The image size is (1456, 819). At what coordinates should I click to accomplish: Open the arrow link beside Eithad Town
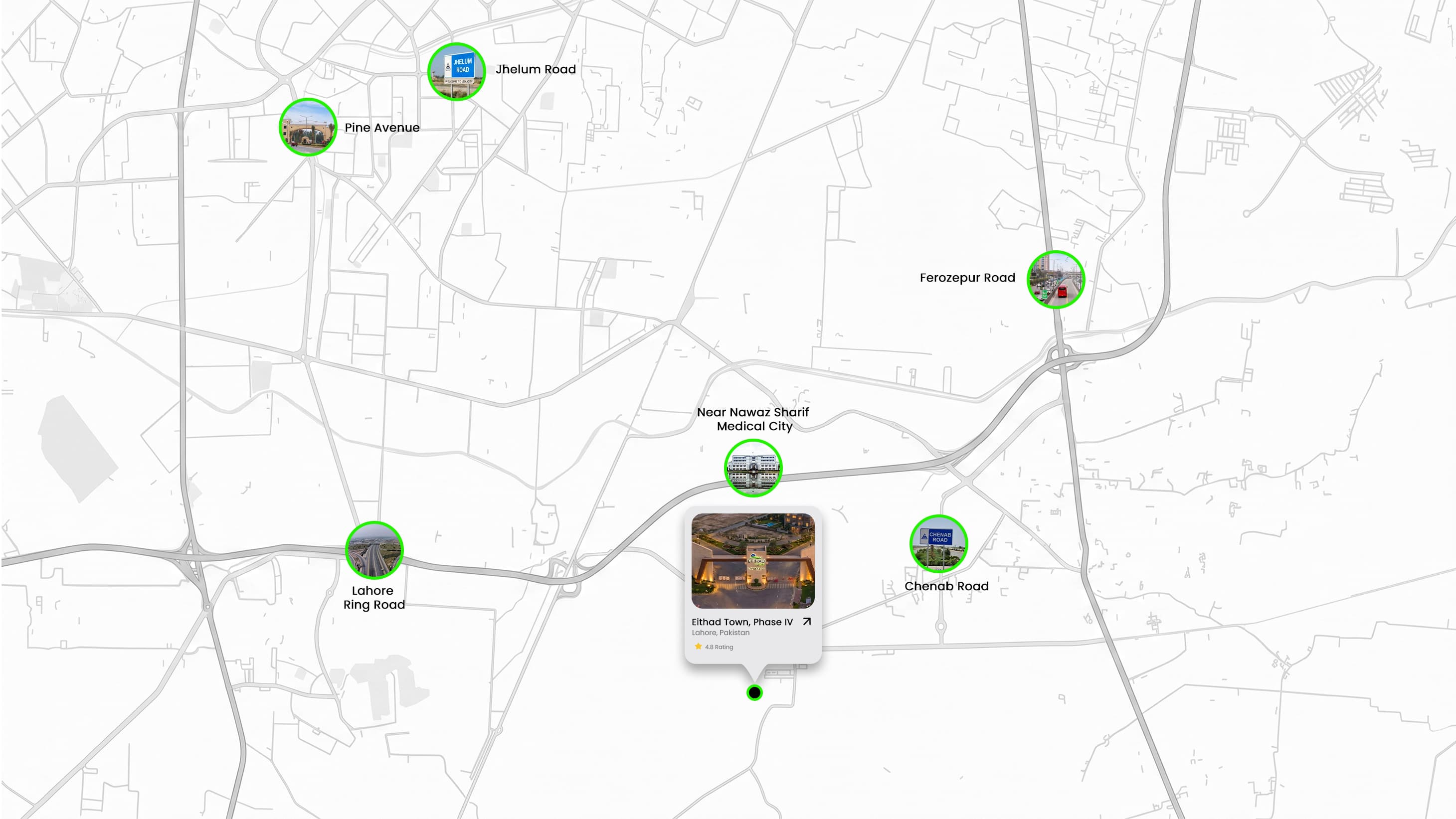[x=807, y=621]
